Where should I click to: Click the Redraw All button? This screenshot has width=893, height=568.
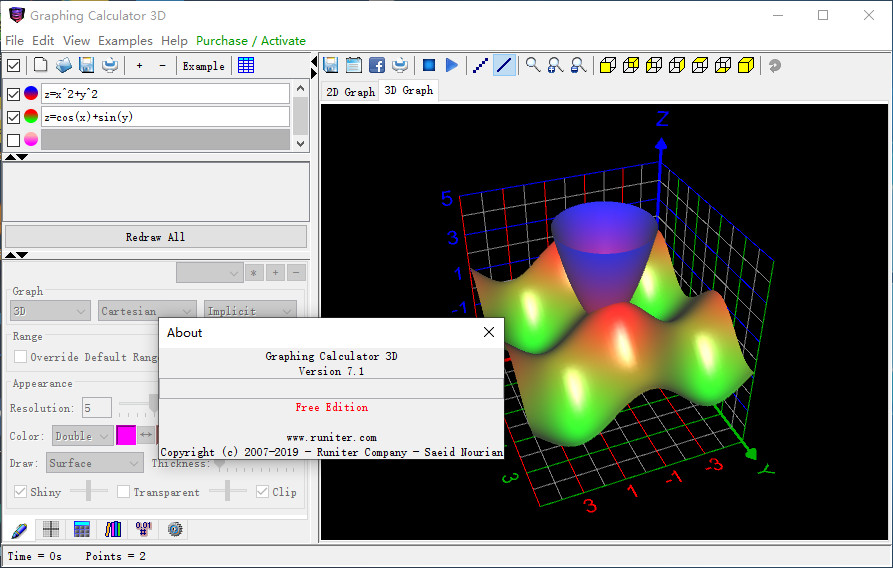pos(155,237)
